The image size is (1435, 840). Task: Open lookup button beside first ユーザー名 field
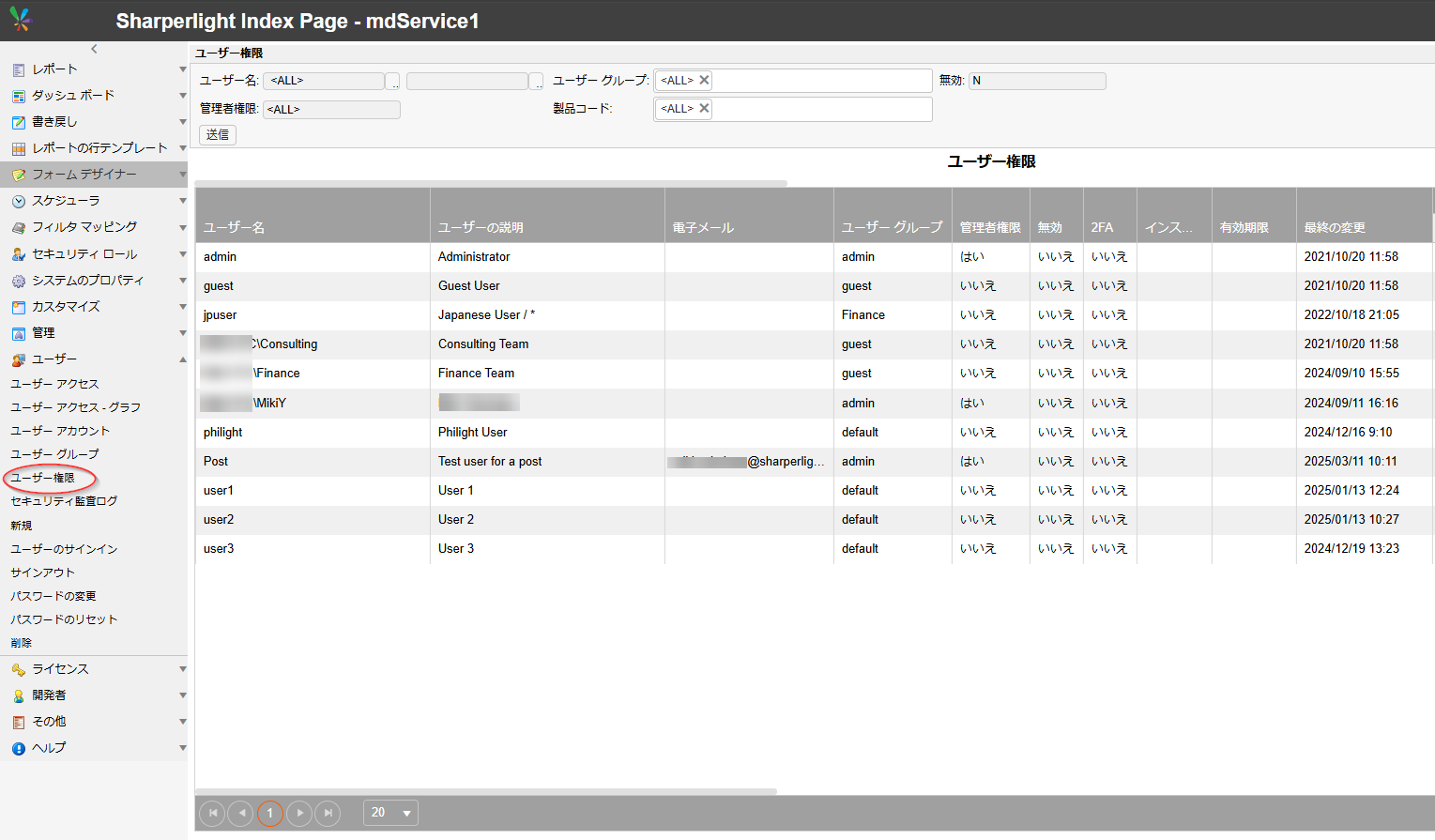coord(393,82)
